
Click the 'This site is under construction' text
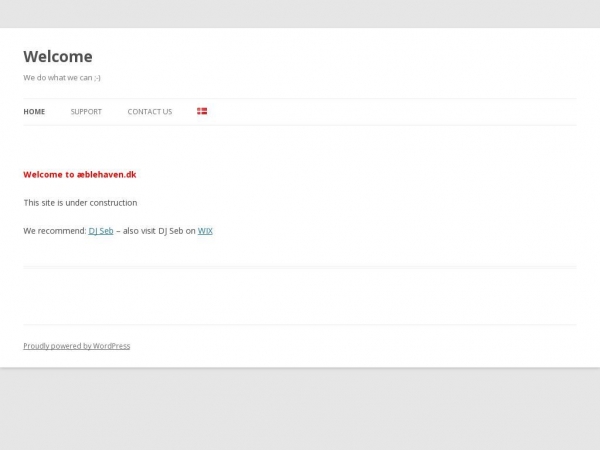[x=80, y=203]
